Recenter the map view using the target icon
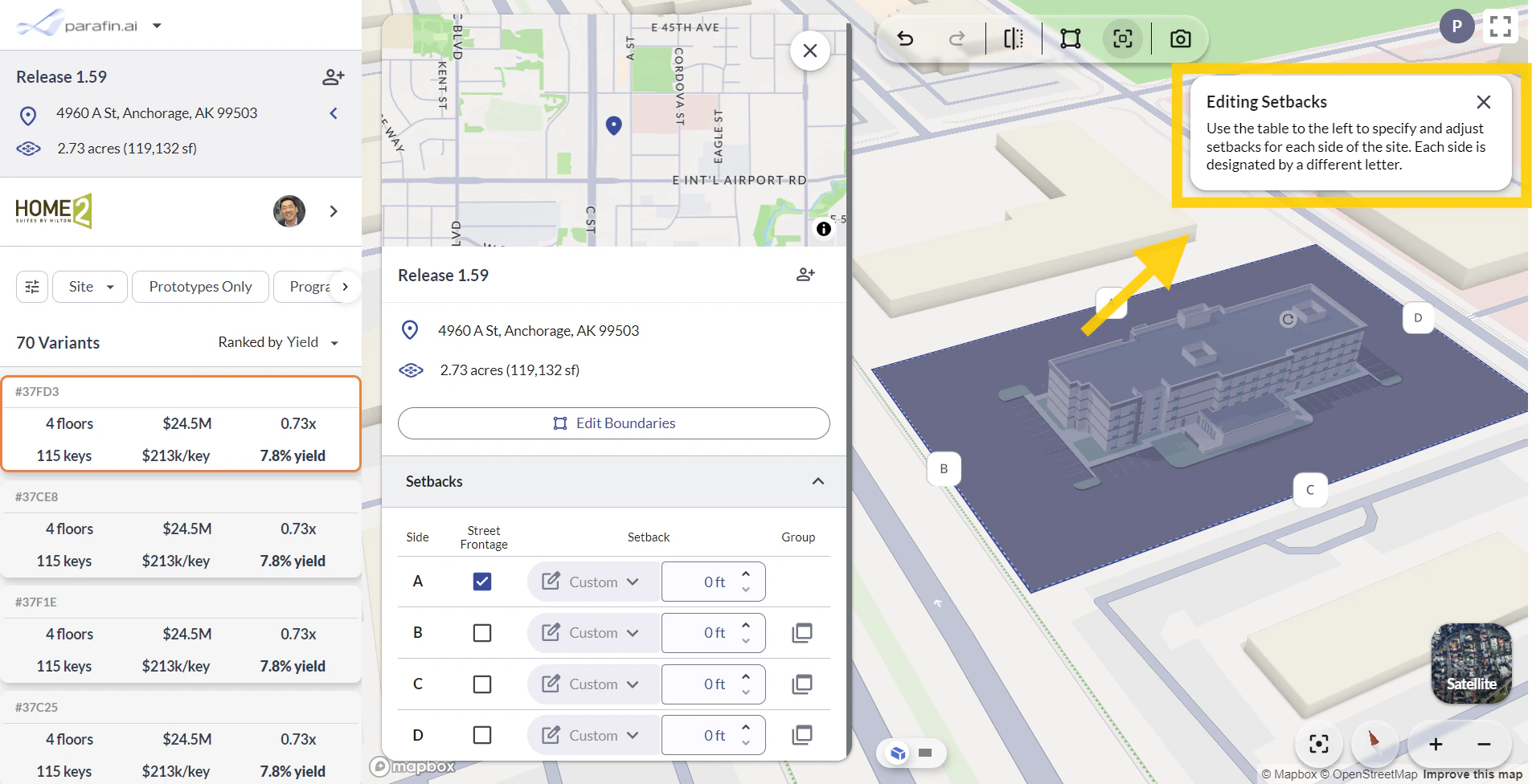The image size is (1532, 784). [x=1317, y=744]
